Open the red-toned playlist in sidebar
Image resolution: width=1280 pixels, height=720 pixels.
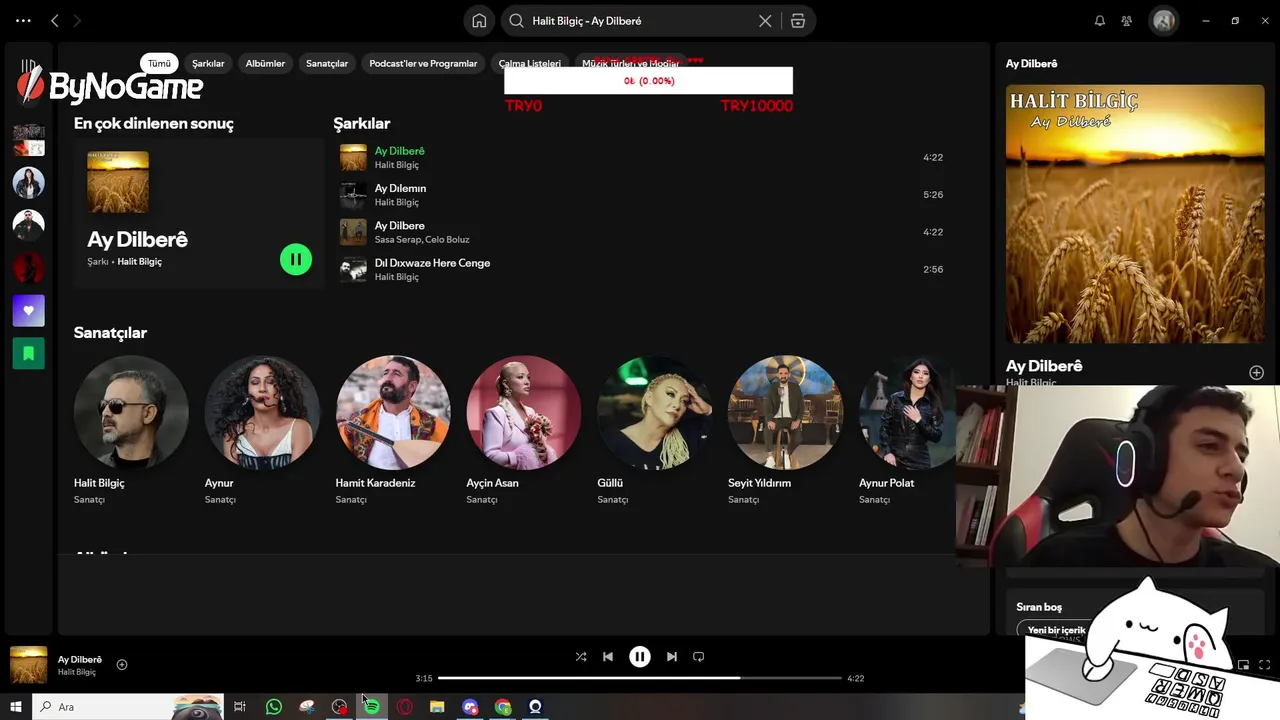tap(28, 268)
